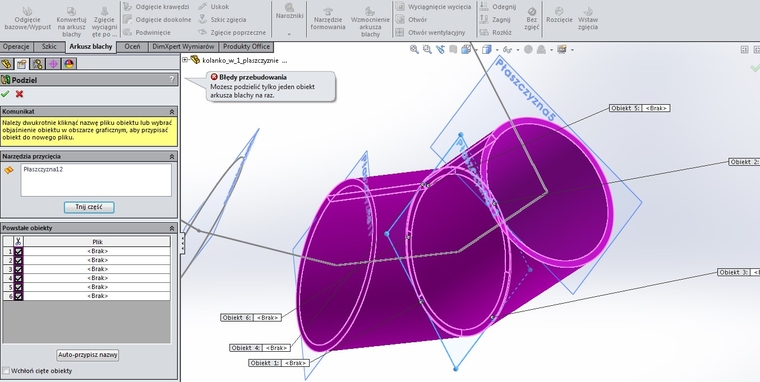Select Konwertuj na arkusz blachy tool
The image size is (760, 382).
pos(71,21)
